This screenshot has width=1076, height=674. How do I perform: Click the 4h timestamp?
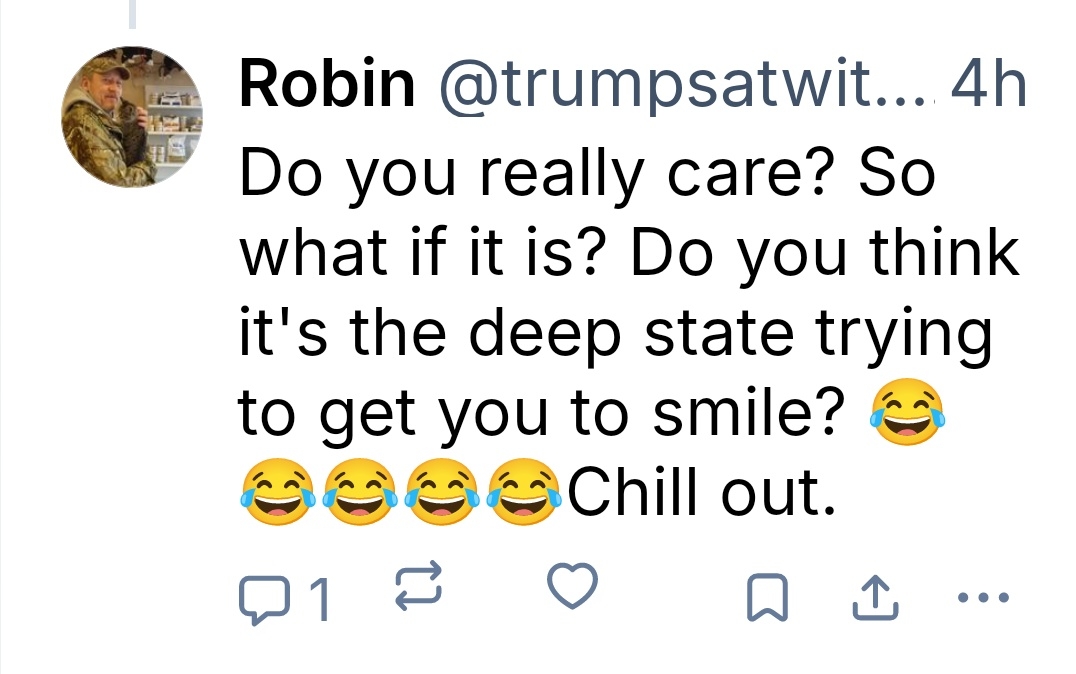(x=989, y=88)
